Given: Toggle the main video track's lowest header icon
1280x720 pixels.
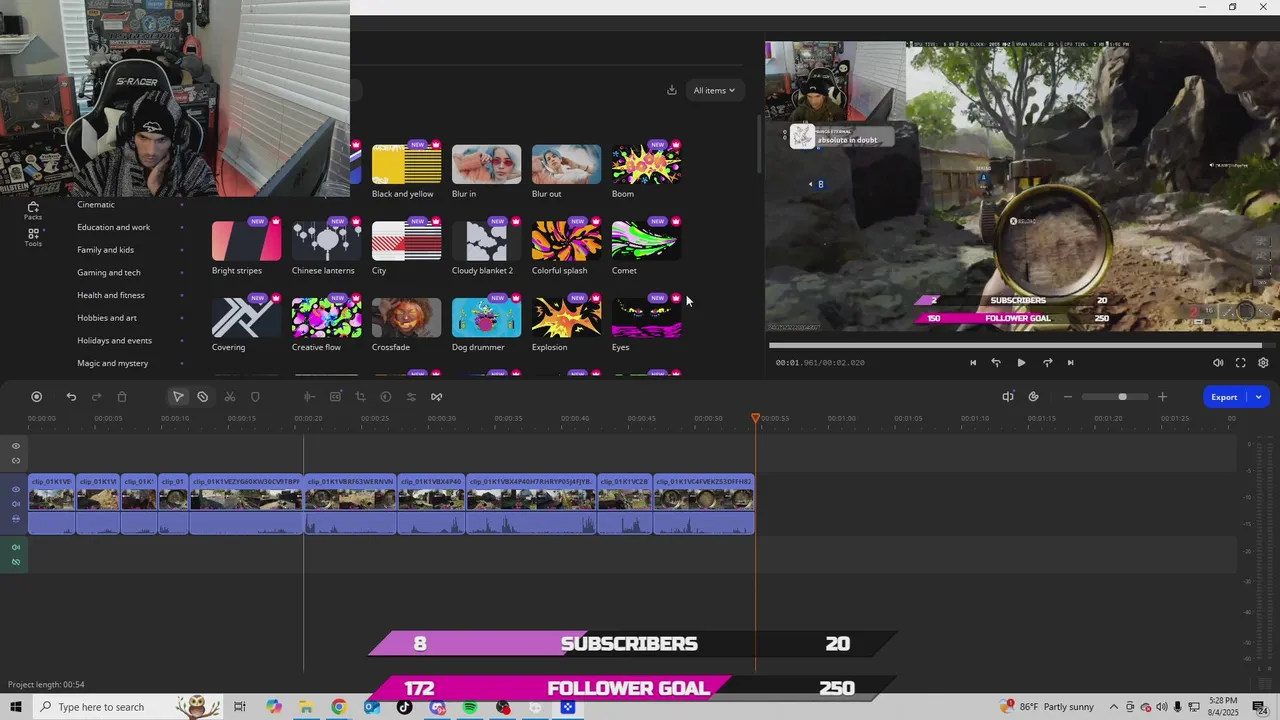Looking at the screenshot, I should click(16, 519).
